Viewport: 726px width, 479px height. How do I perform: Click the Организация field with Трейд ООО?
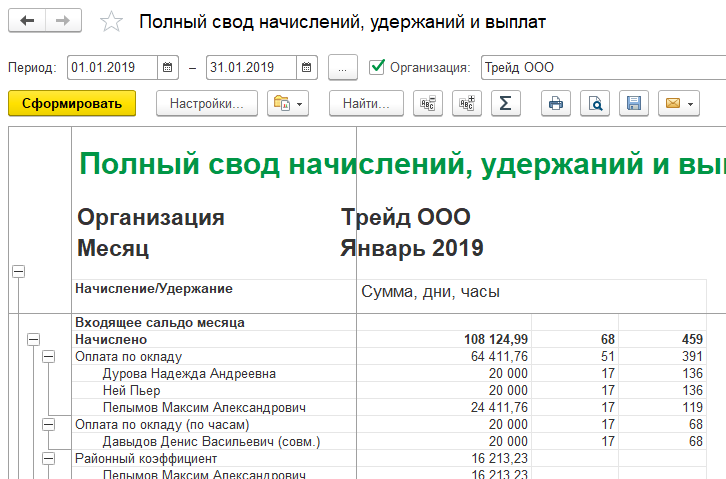click(x=603, y=68)
